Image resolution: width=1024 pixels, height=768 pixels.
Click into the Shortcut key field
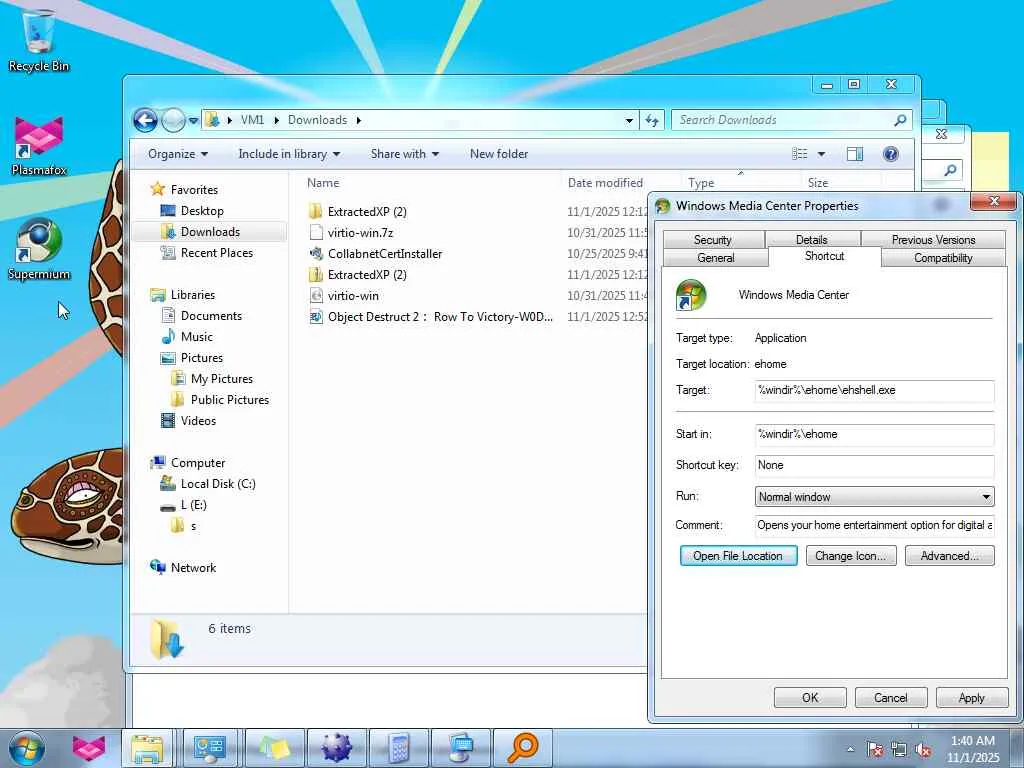pyautogui.click(x=874, y=465)
